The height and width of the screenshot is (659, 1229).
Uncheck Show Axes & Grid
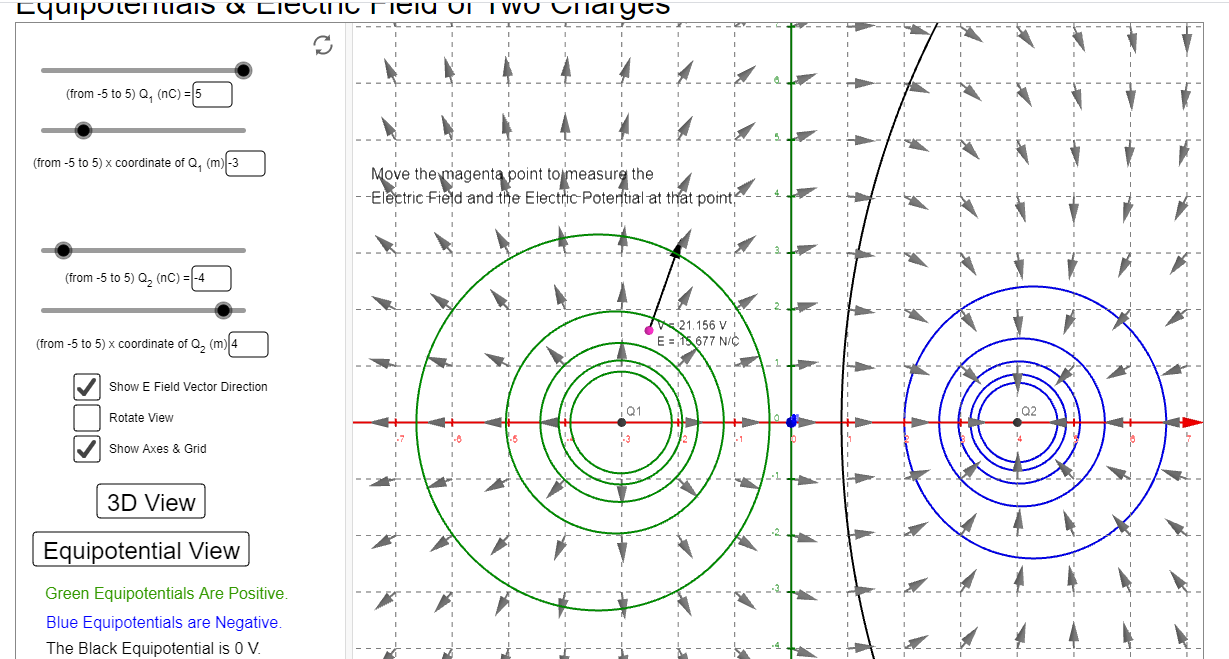86,449
